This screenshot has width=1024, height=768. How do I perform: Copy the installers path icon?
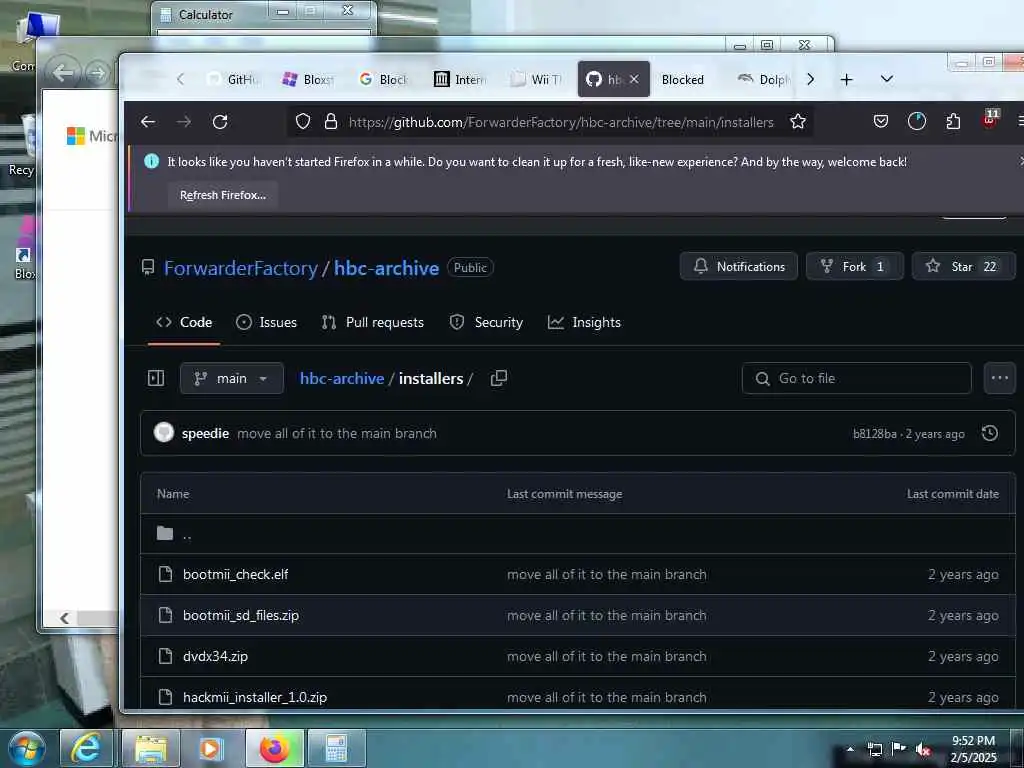pyautogui.click(x=499, y=378)
